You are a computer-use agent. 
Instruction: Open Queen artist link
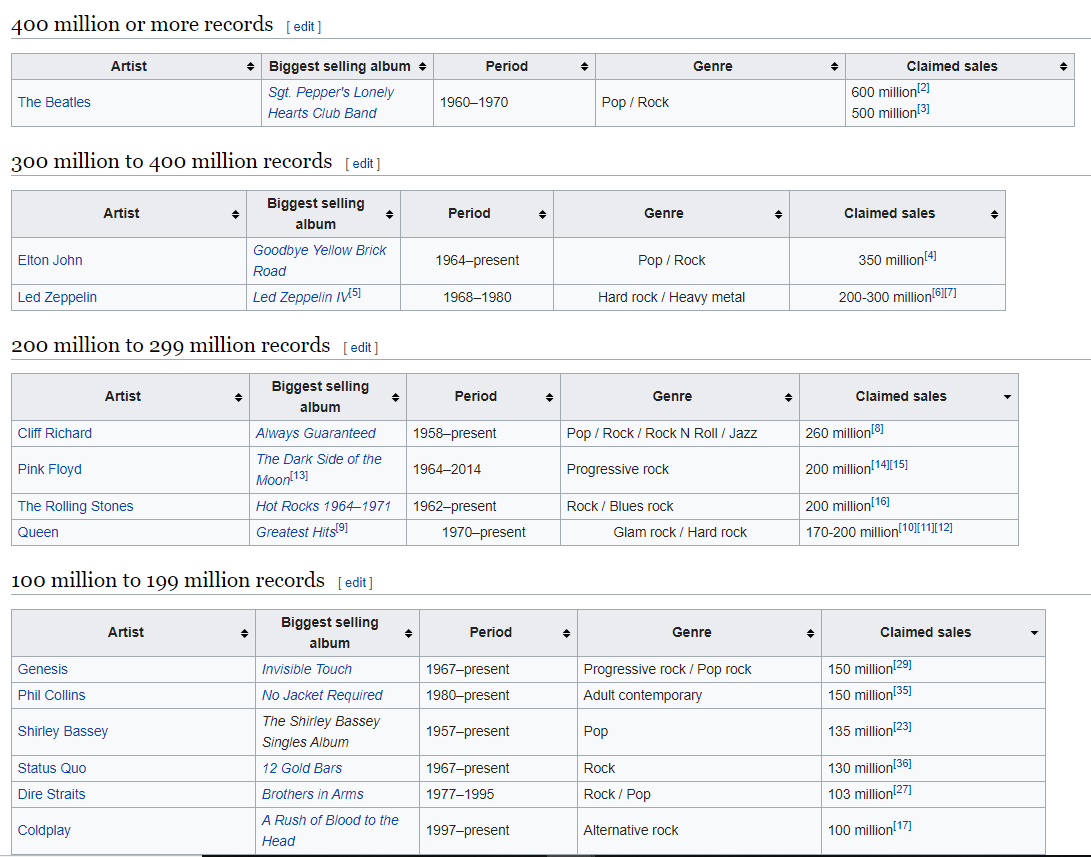click(x=38, y=533)
